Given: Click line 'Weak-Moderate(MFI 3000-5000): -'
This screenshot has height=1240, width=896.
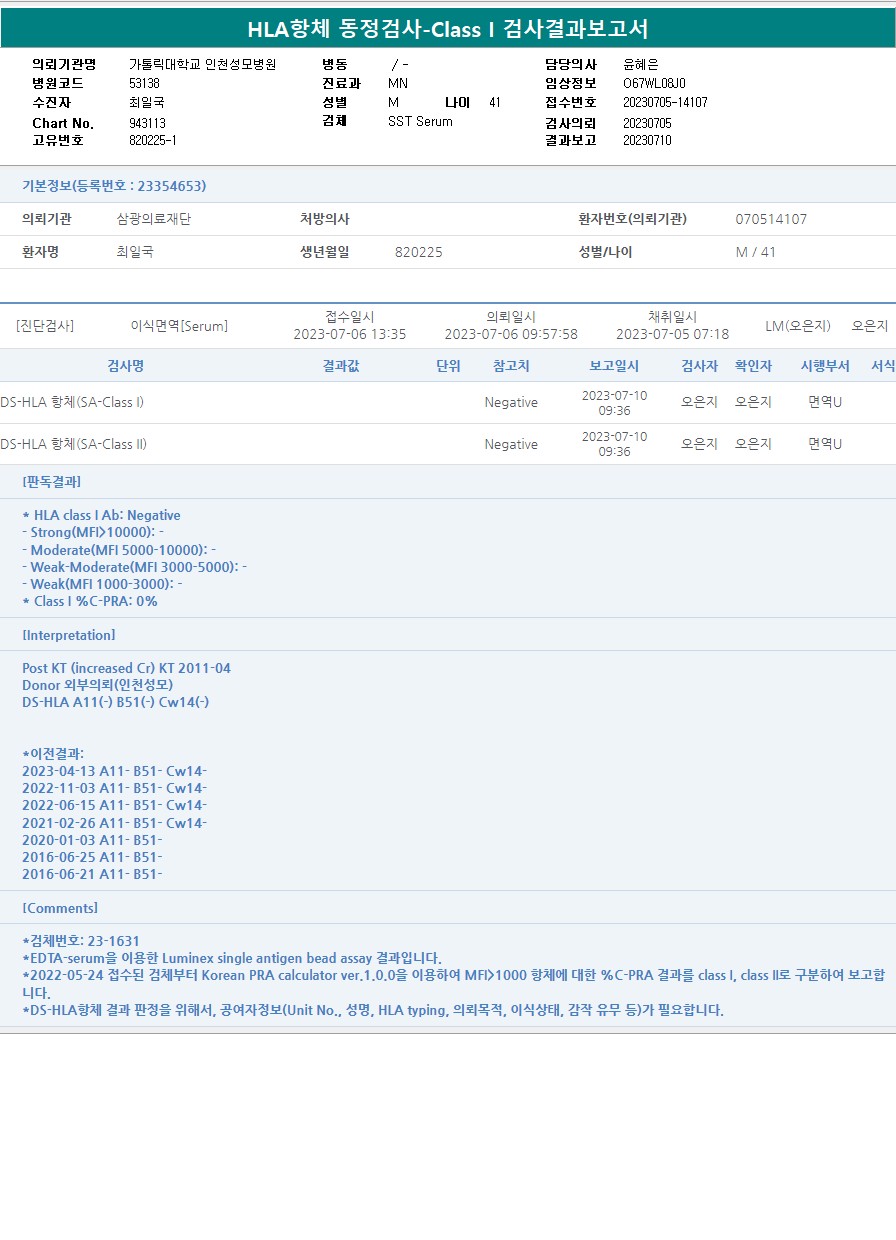Looking at the screenshot, I should tap(134, 567).
